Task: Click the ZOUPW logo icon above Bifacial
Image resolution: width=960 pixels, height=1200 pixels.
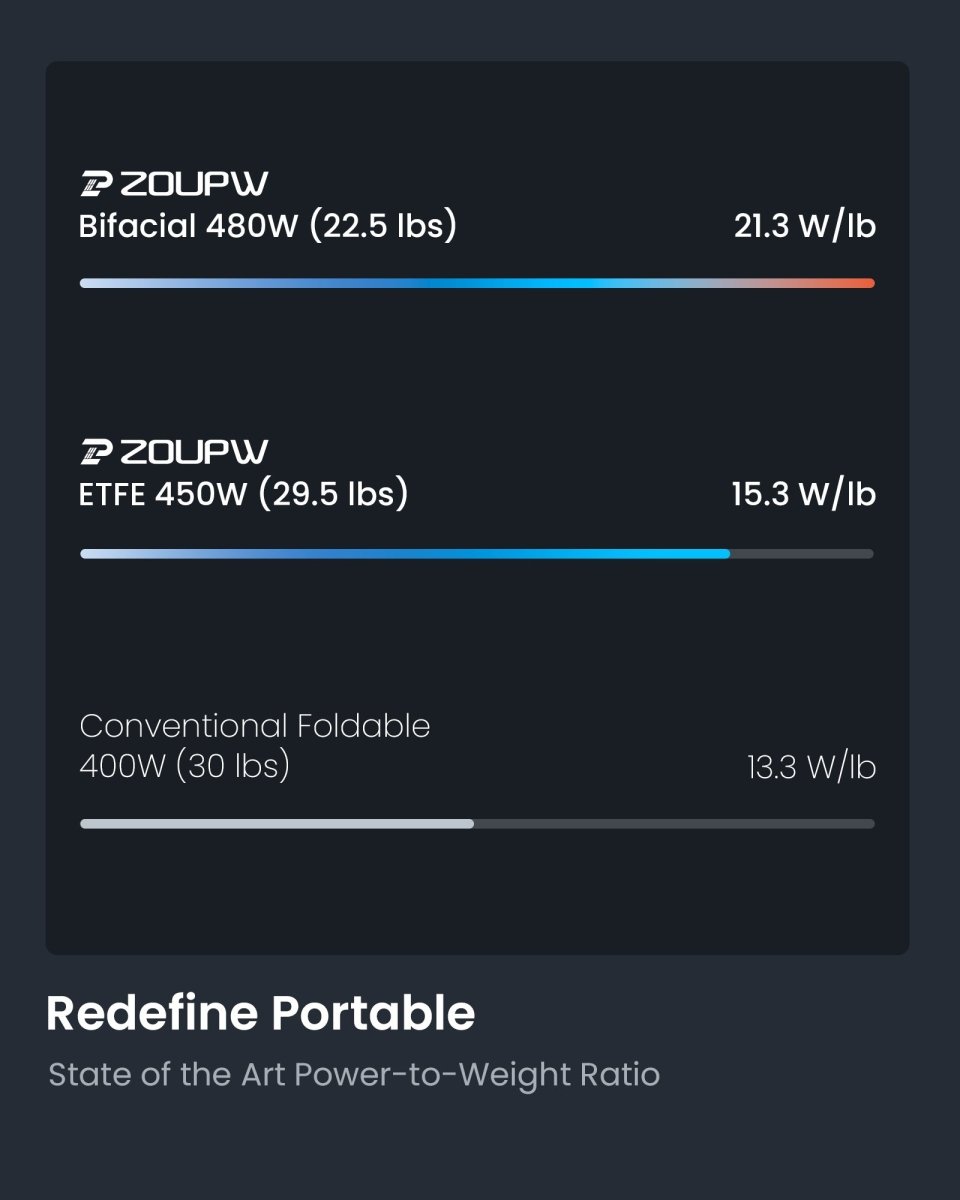Action: (97, 183)
